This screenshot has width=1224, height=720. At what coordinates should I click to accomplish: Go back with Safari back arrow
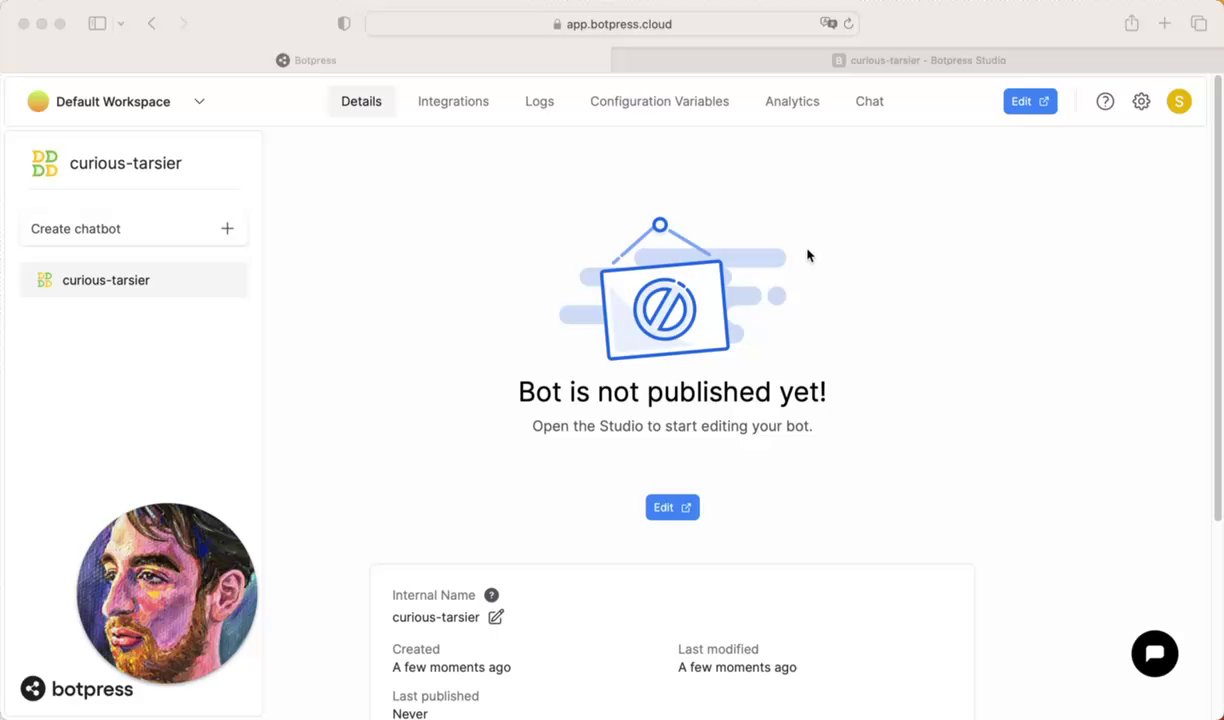152,23
